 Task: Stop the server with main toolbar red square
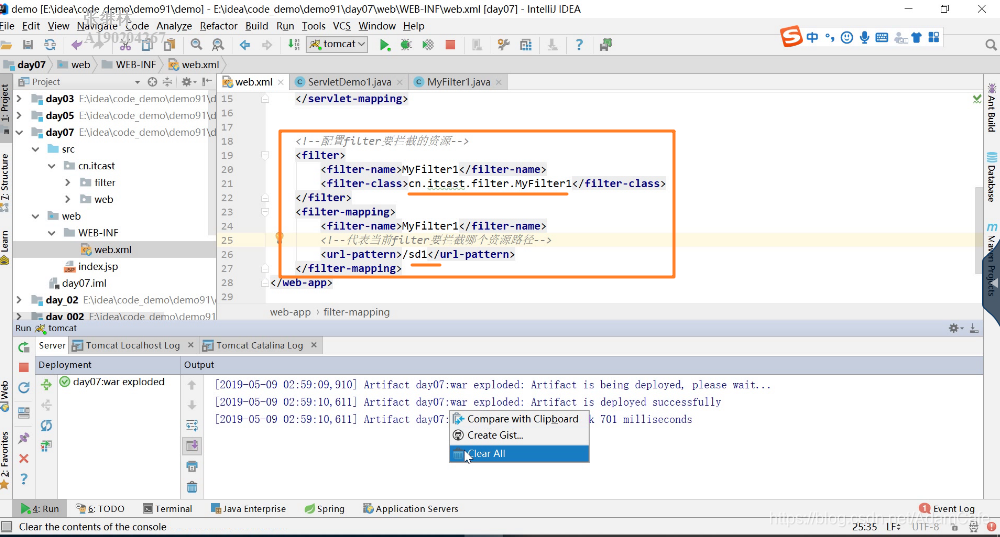pos(450,45)
